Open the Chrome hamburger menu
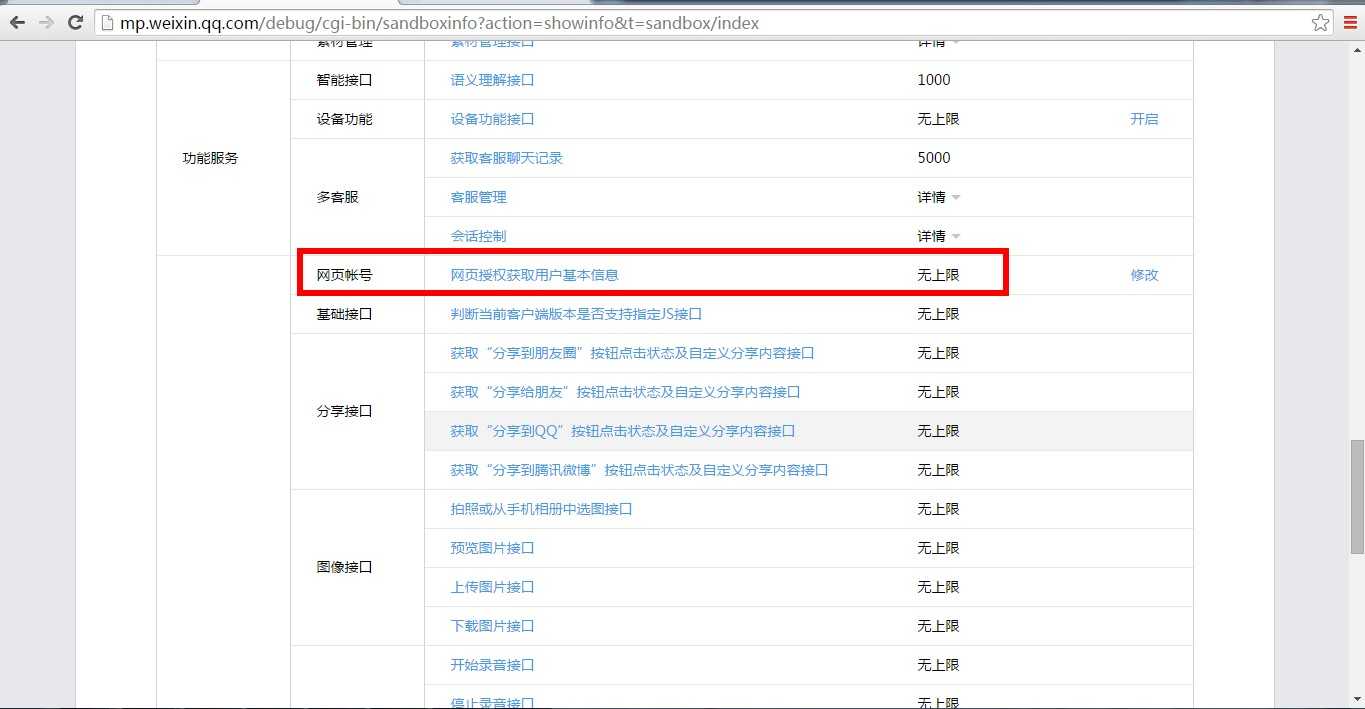The height and width of the screenshot is (709, 1365). 1350,22
